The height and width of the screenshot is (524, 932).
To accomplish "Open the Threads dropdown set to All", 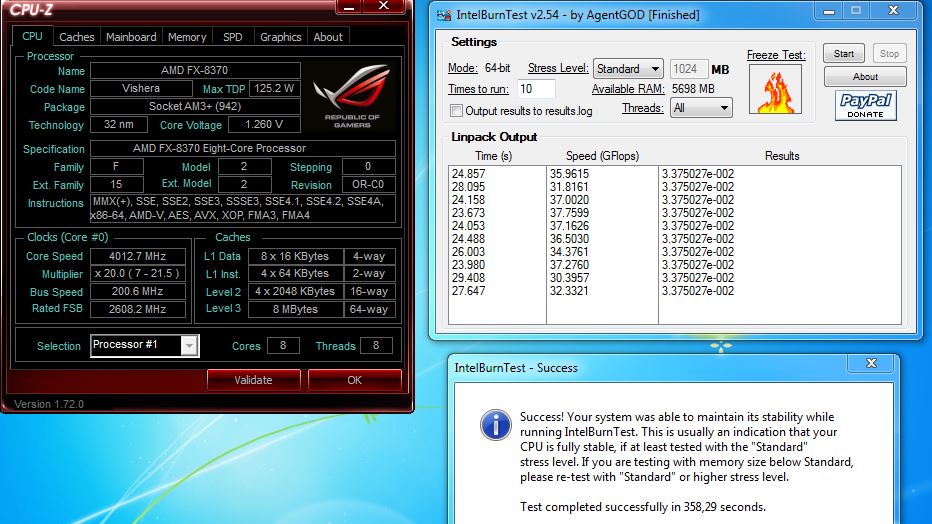I will 701,108.
